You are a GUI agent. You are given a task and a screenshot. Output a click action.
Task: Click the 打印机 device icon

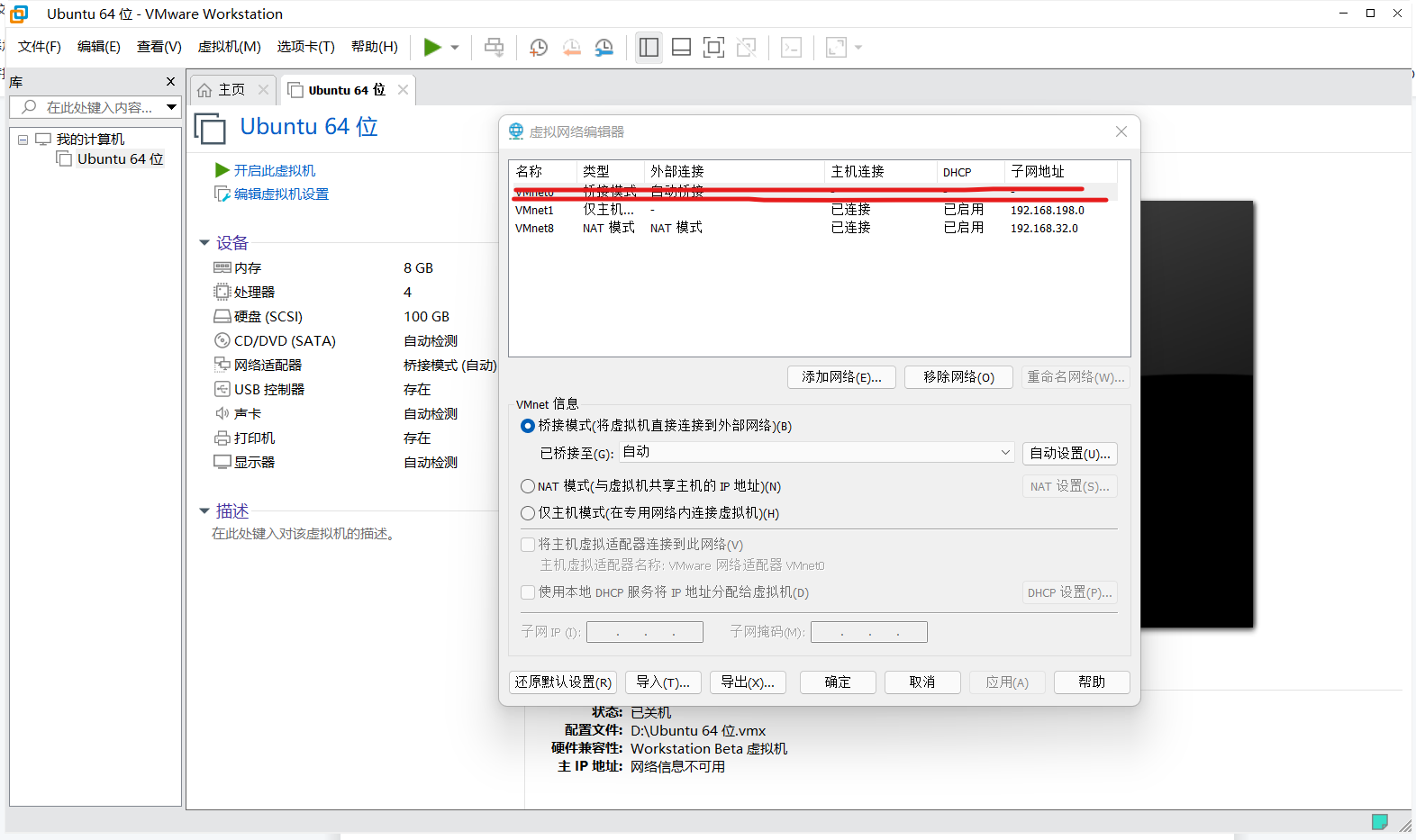[x=222, y=438]
